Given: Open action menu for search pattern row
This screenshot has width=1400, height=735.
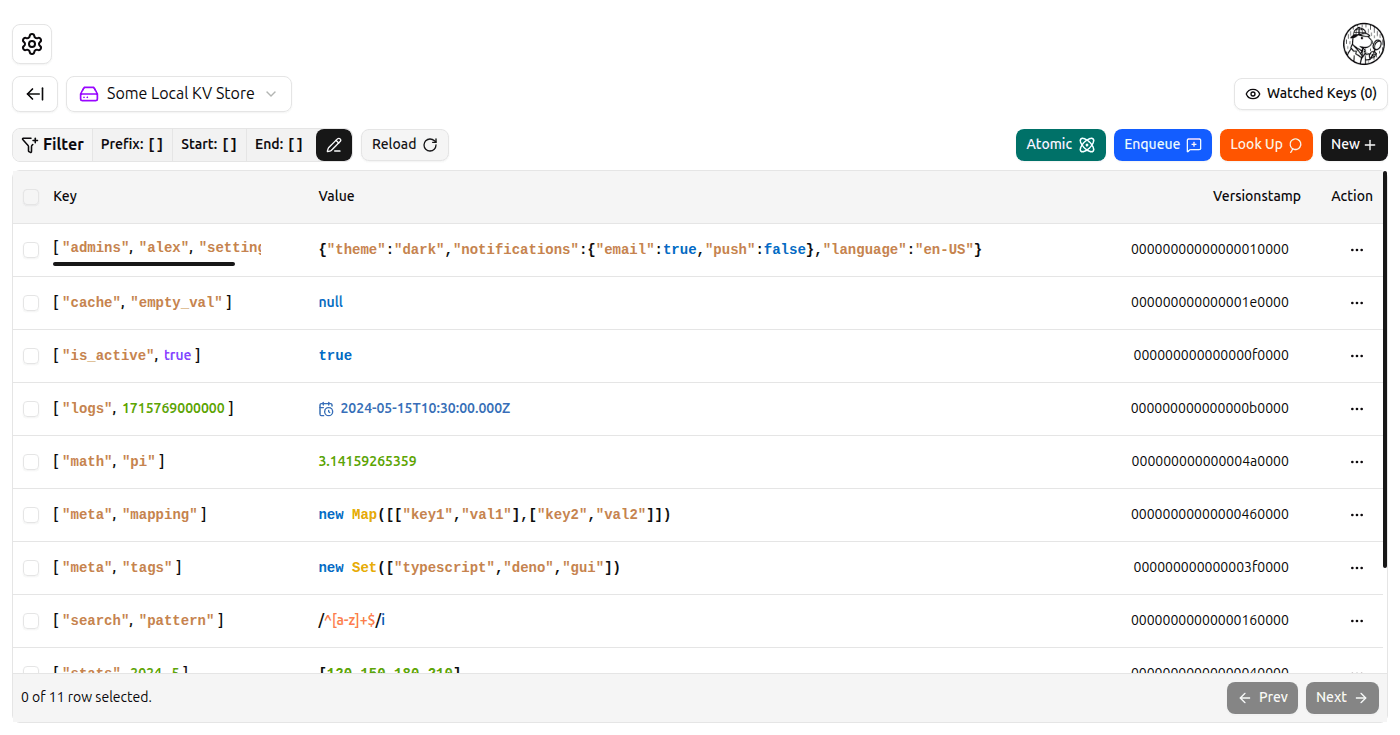Looking at the screenshot, I should tap(1357, 621).
